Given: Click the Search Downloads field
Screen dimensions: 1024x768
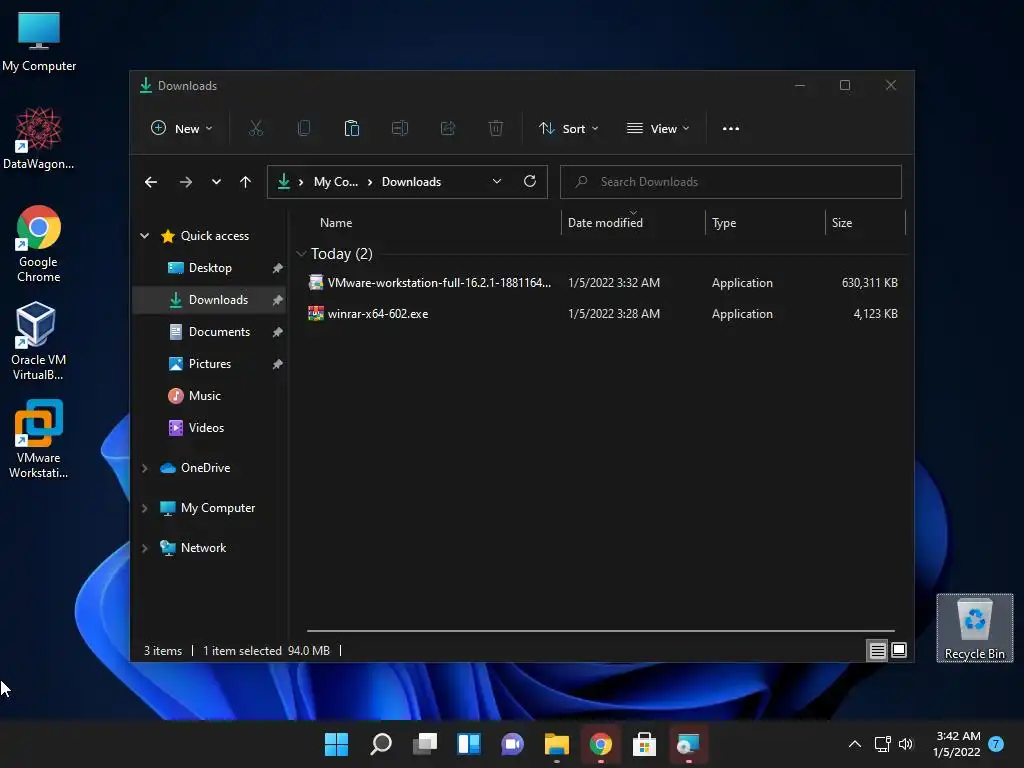Looking at the screenshot, I should point(731,182).
